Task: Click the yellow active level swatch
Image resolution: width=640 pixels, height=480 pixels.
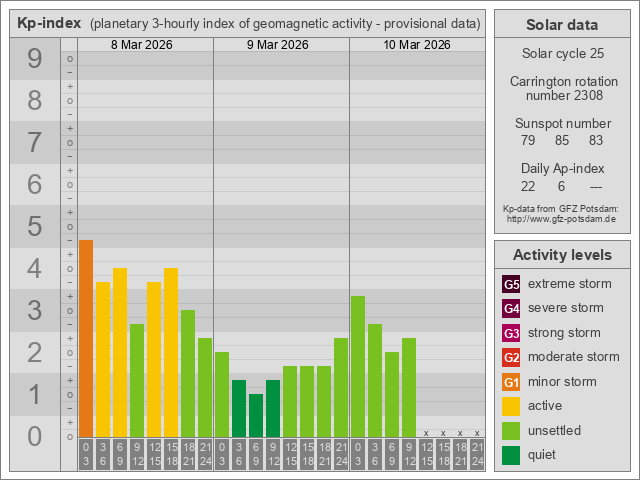Action: point(511,406)
